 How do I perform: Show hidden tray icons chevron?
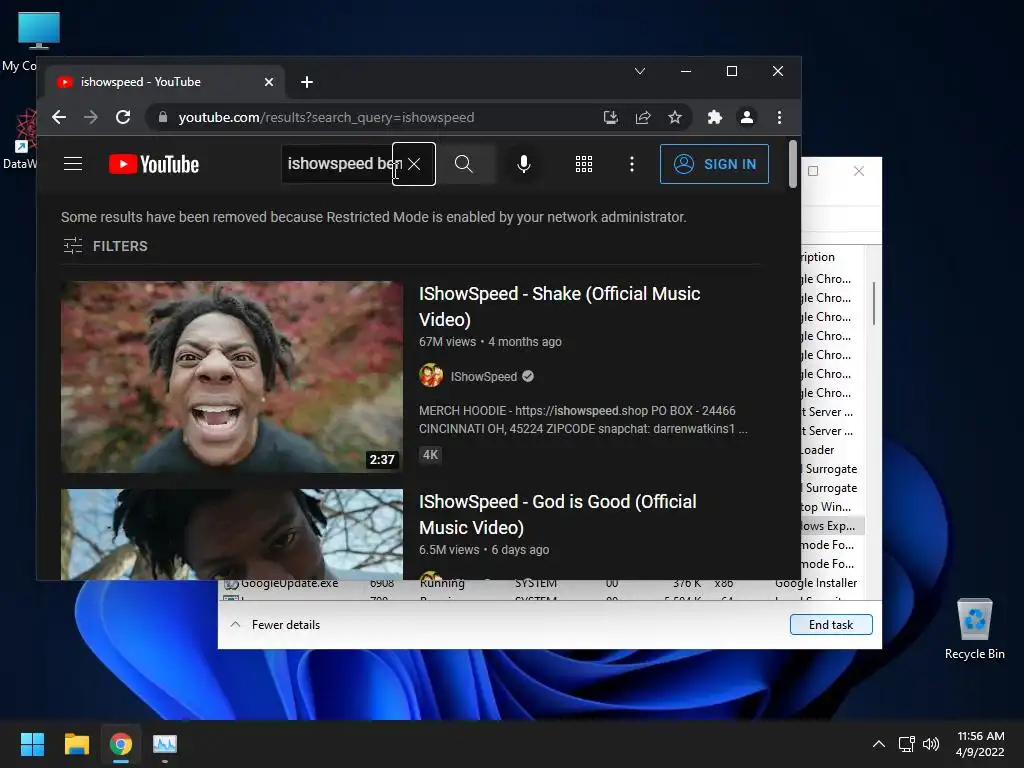[879, 744]
